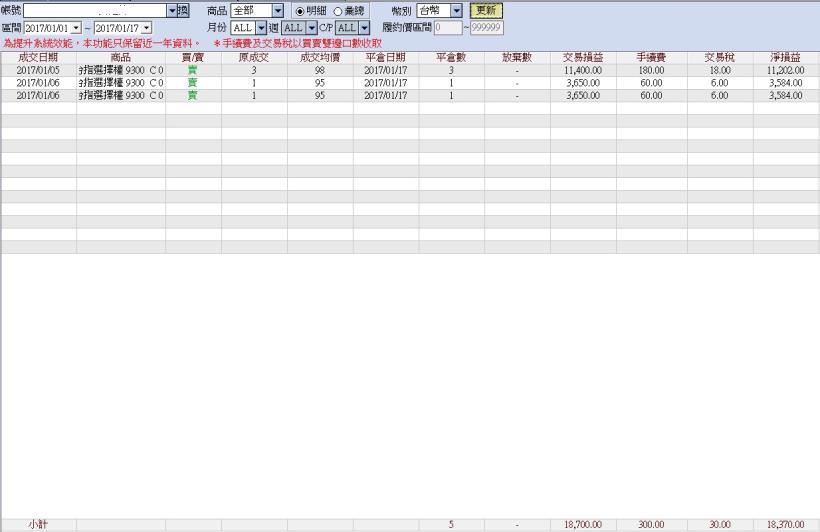This screenshot has width=820, height=532.
Task: Click the 淨損益 column header
Action: pos(785,57)
